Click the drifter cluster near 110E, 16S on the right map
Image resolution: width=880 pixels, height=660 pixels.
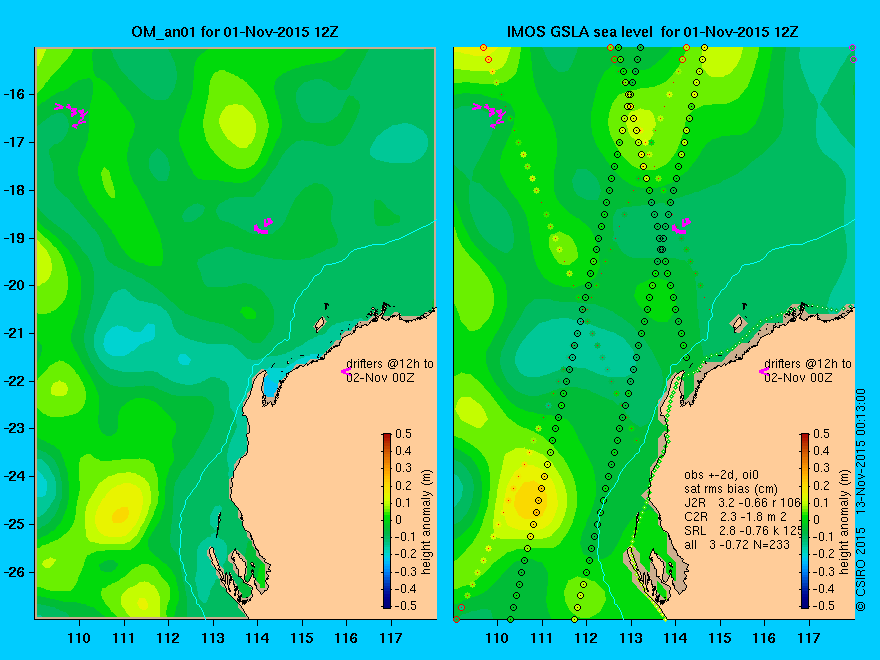pos(489,114)
